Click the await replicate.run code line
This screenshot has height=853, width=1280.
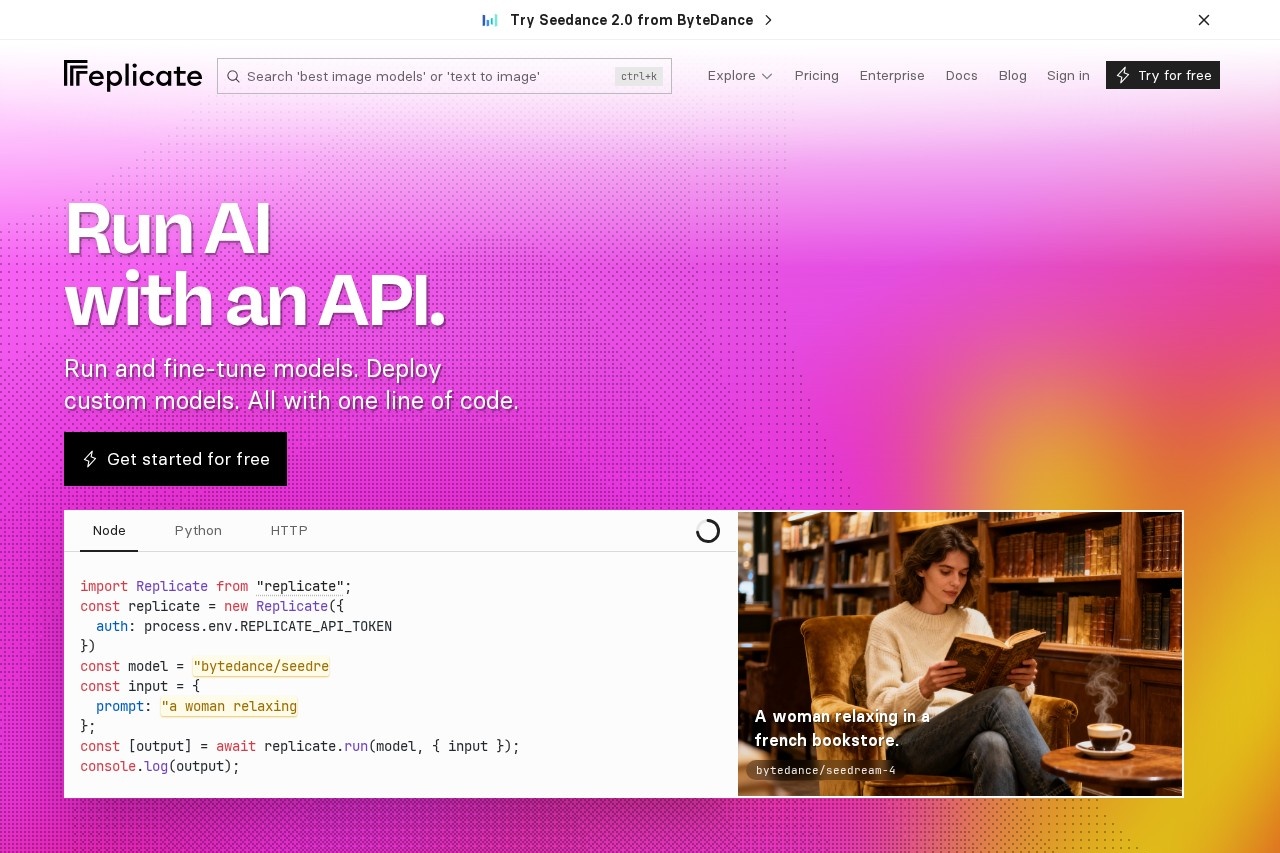click(300, 746)
